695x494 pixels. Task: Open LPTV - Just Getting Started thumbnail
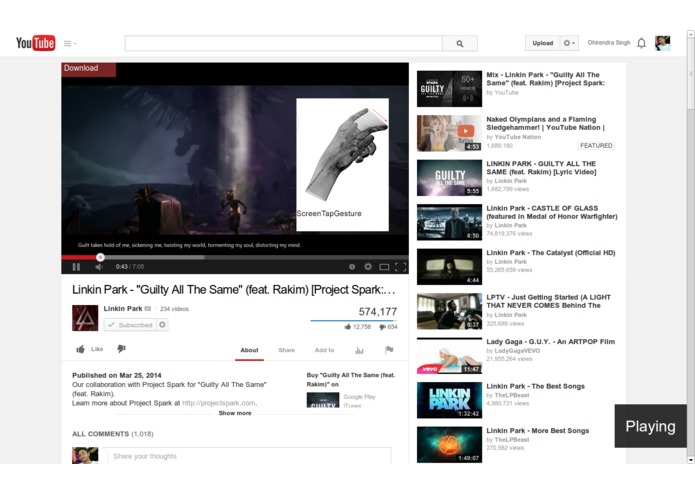tap(449, 311)
